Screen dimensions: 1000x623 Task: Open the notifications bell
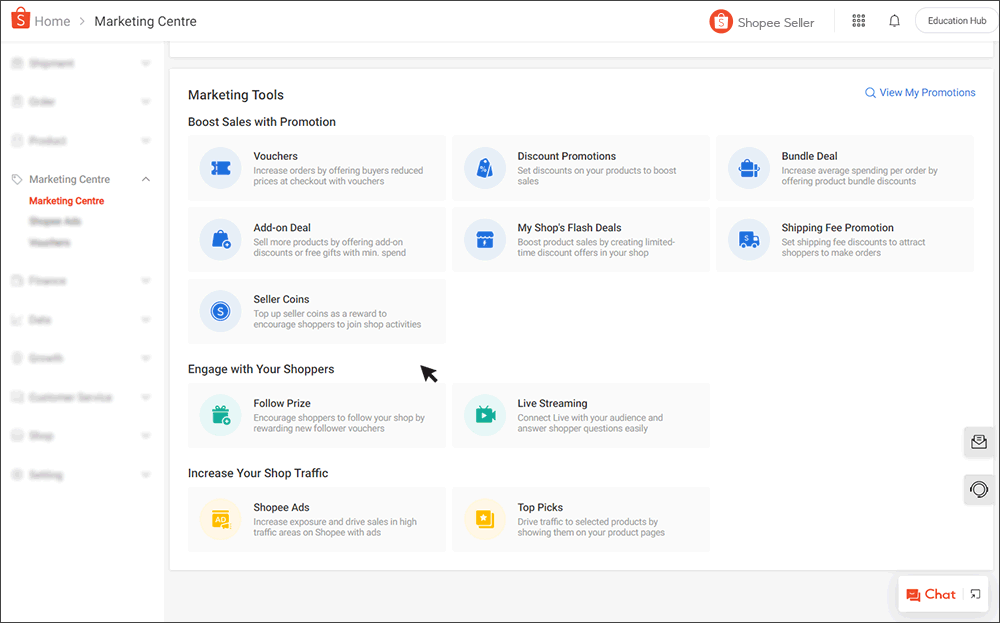tap(894, 20)
